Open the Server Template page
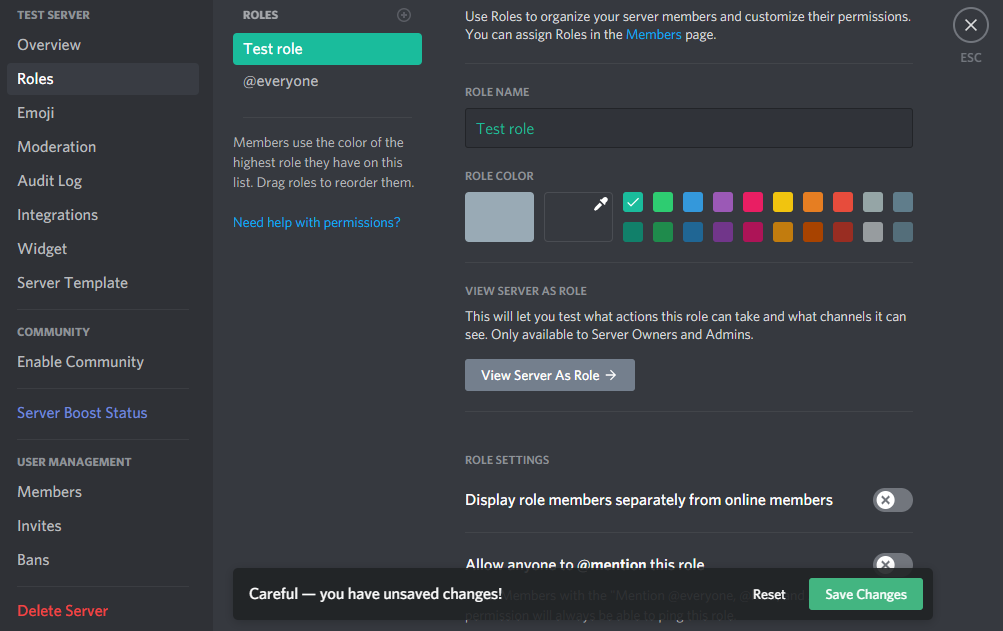1003x631 pixels. 103,282
